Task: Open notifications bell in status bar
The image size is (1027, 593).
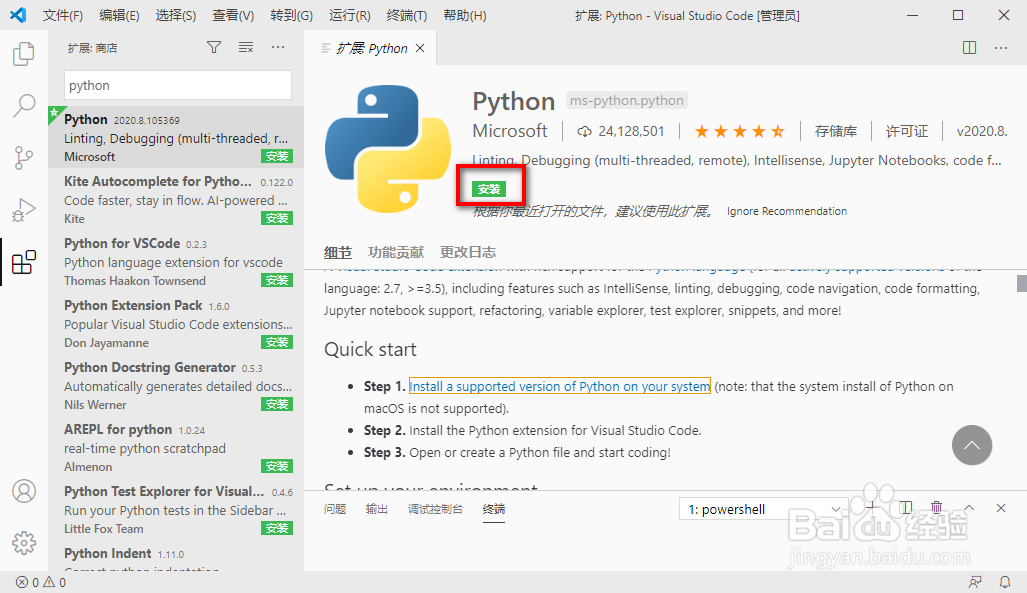Action: pos(1005,582)
